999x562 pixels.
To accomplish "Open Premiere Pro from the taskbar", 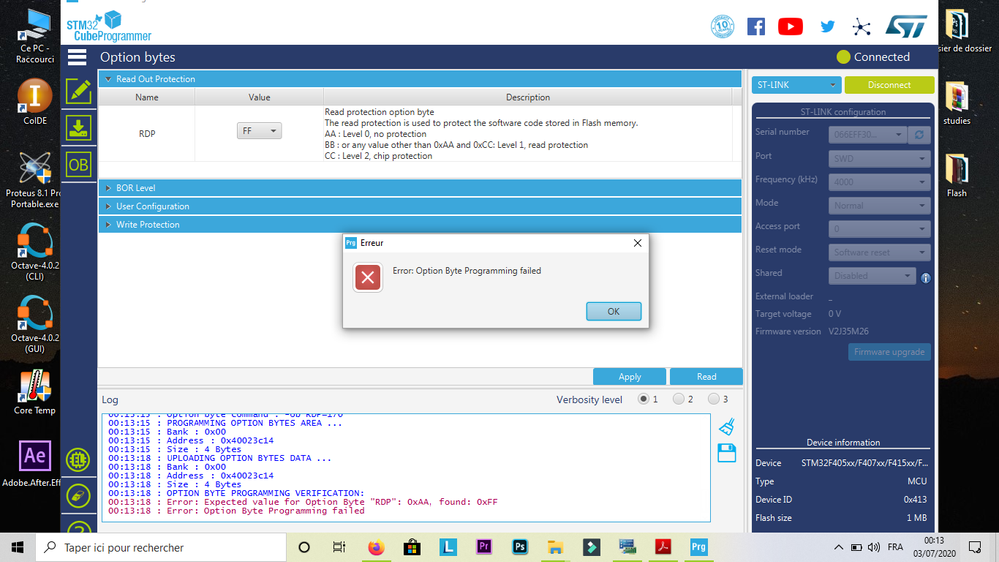I will click(484, 547).
